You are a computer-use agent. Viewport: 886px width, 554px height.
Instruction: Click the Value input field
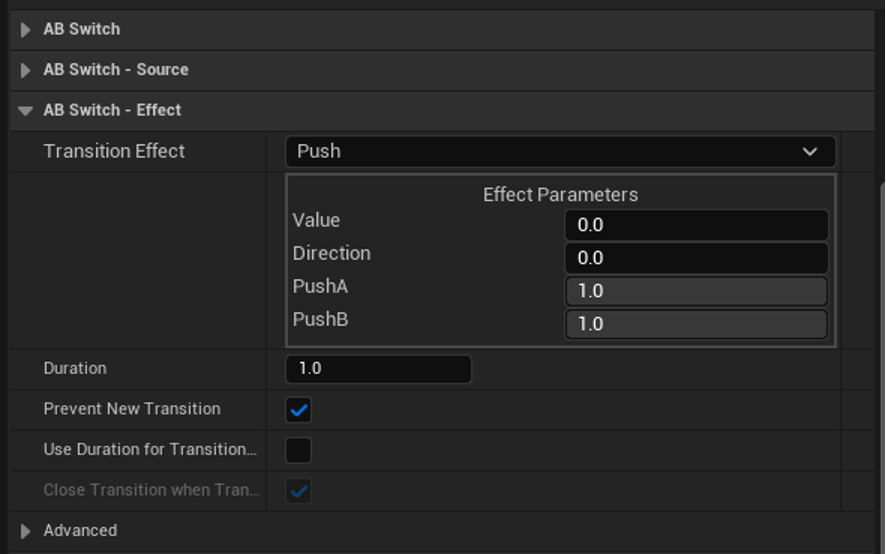tap(696, 225)
